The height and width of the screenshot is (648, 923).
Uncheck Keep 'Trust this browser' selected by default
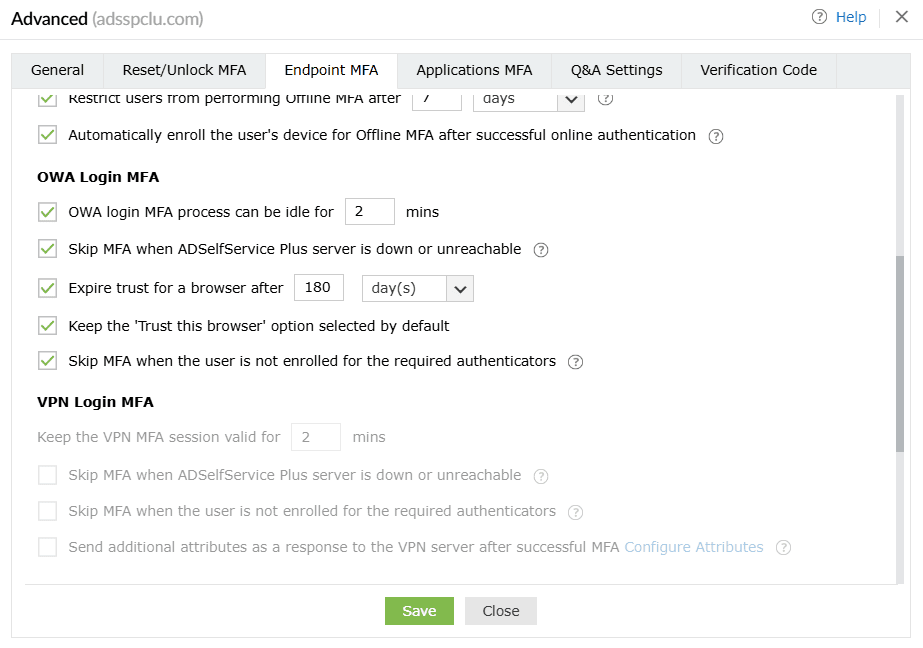tap(47, 326)
